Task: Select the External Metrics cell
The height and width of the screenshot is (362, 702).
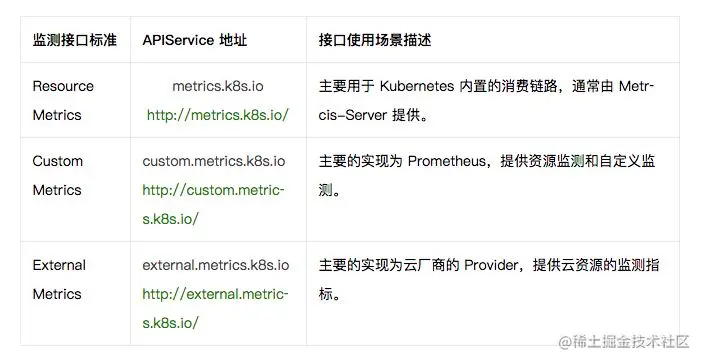Action: (59, 279)
